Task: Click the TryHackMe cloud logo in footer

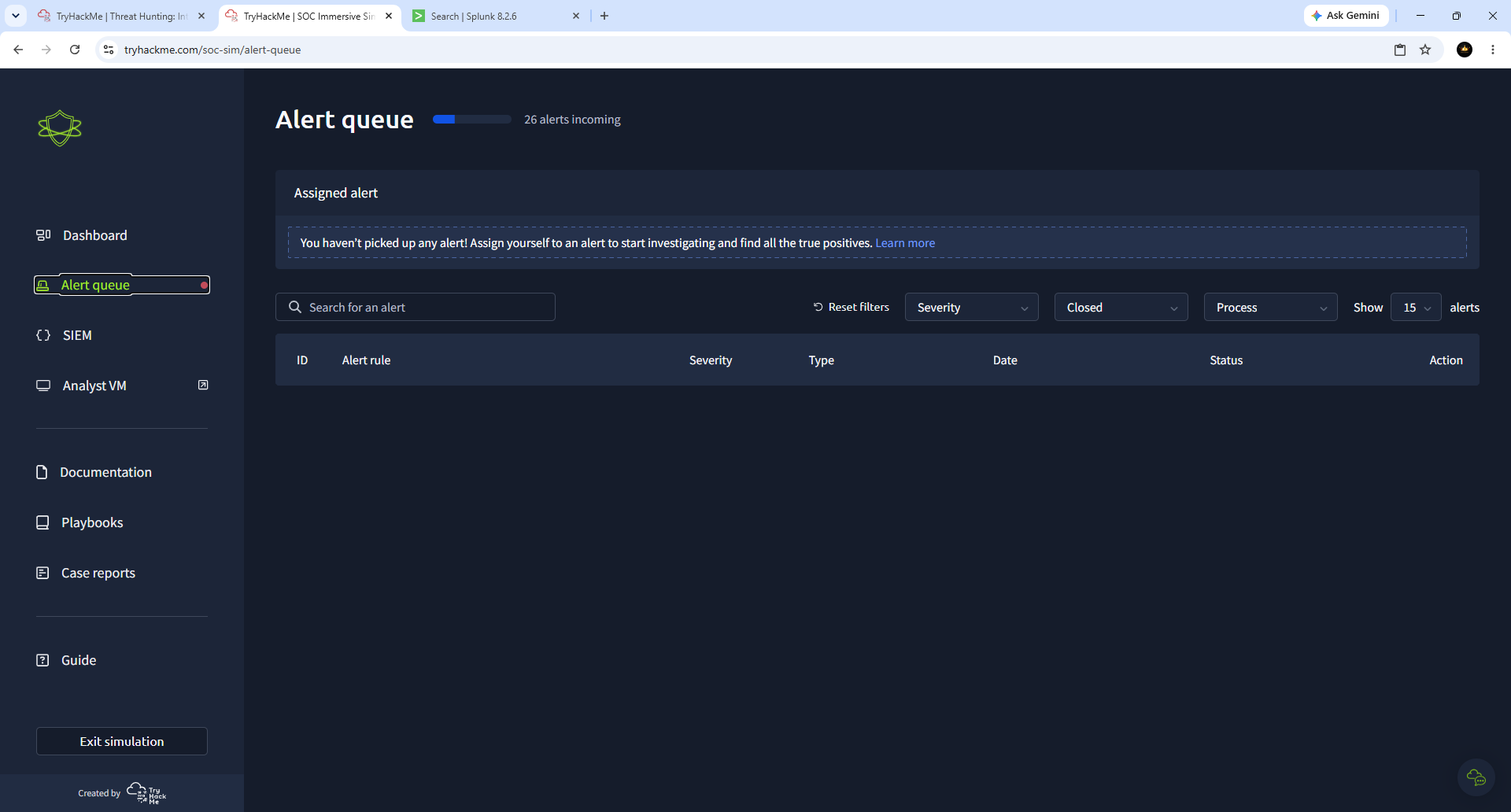Action: pos(146,792)
